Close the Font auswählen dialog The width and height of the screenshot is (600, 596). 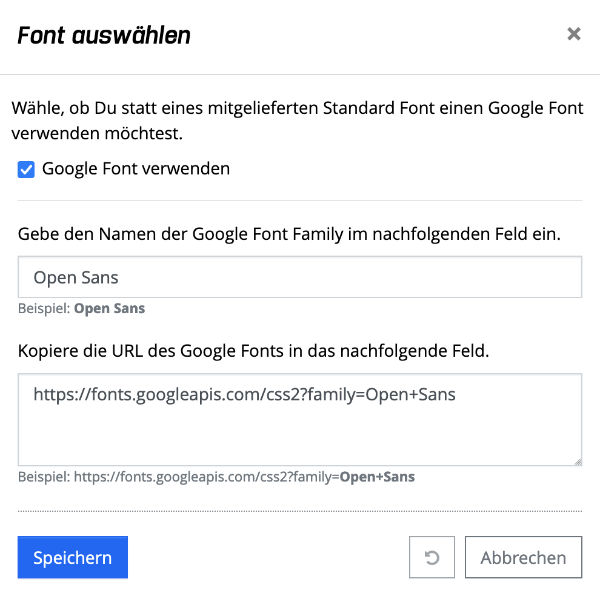coord(573,35)
